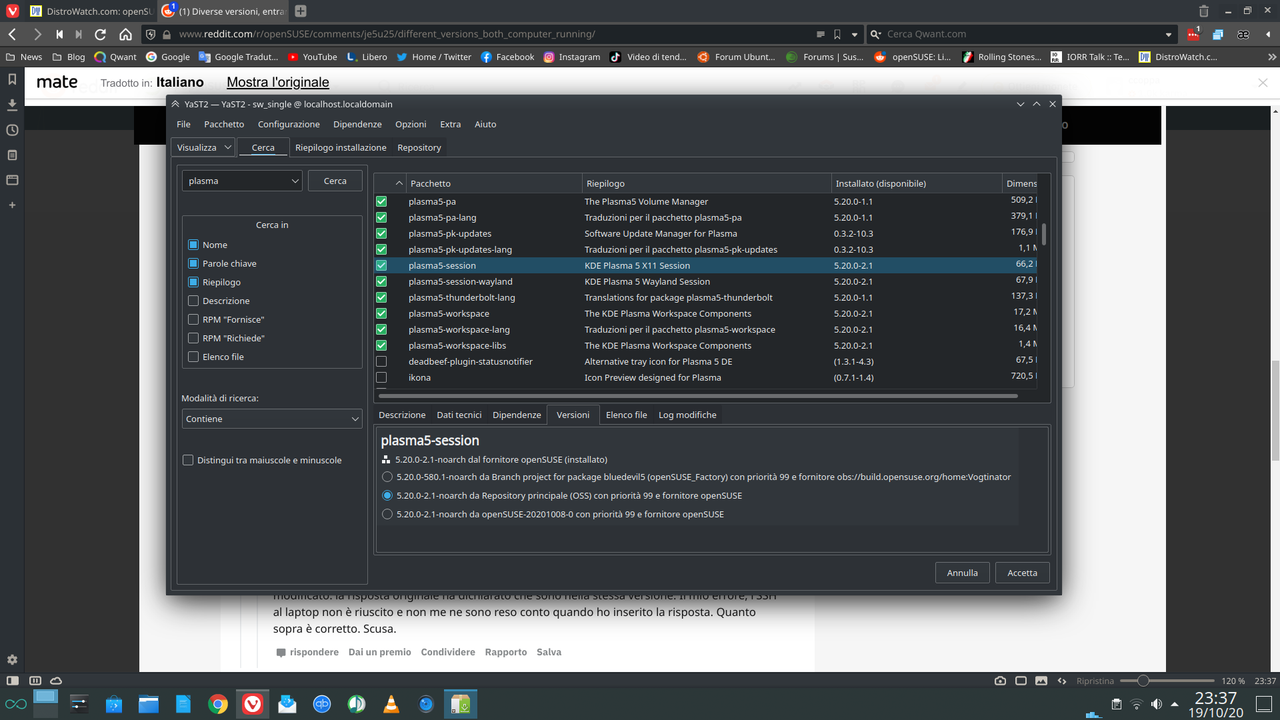Open the Contiene search mode dropdown

pos(271,418)
